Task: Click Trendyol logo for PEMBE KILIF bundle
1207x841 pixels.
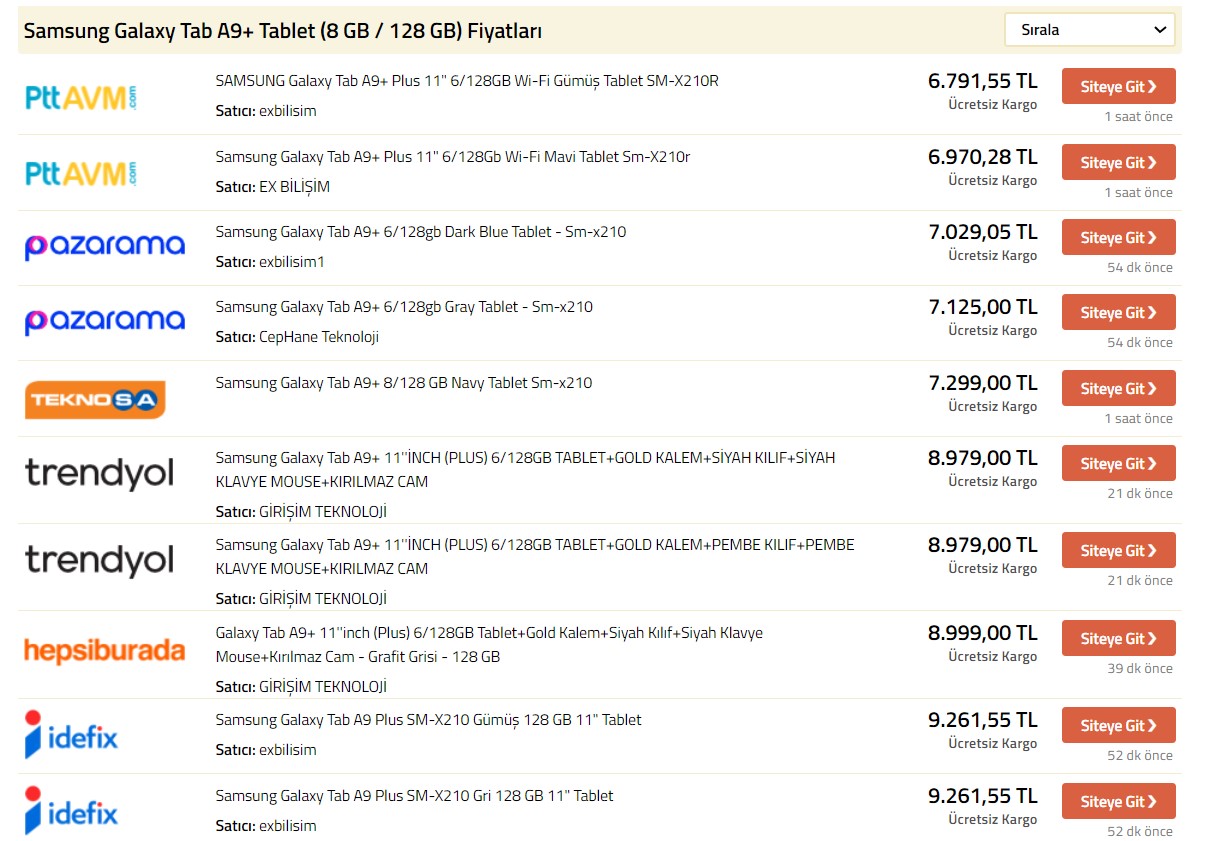Action: 100,561
